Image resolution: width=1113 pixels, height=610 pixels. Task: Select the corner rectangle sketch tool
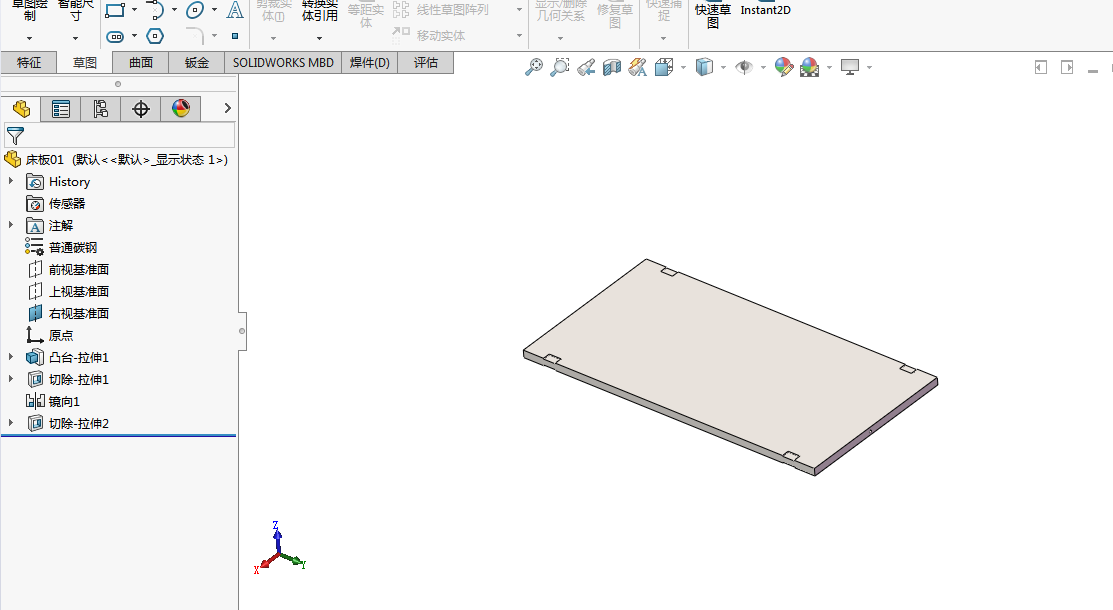point(115,10)
